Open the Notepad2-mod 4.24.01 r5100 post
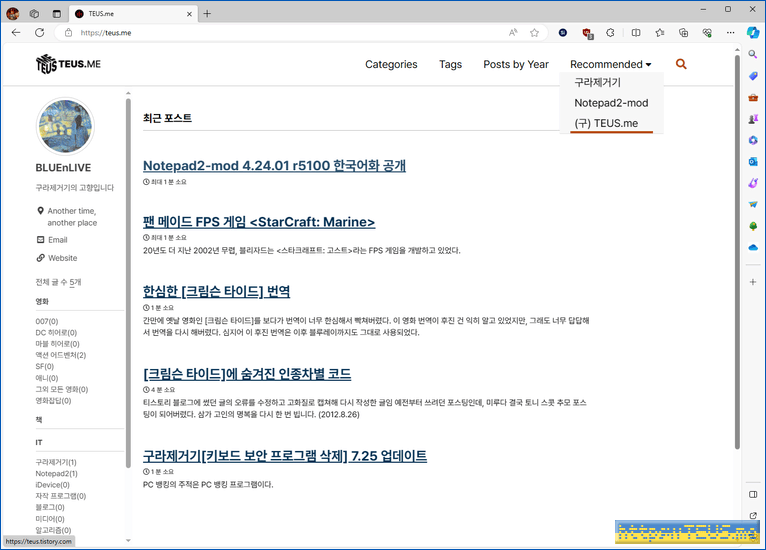 pos(274,165)
